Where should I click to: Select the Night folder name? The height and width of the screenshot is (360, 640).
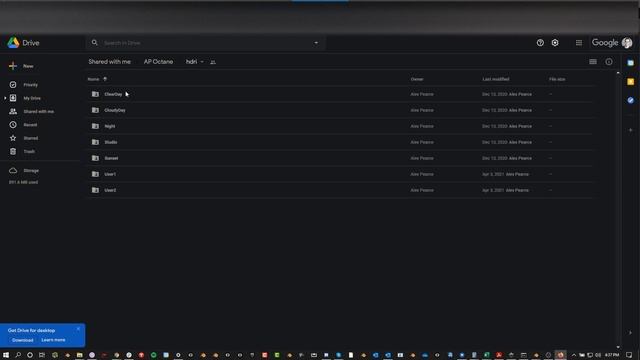point(110,126)
